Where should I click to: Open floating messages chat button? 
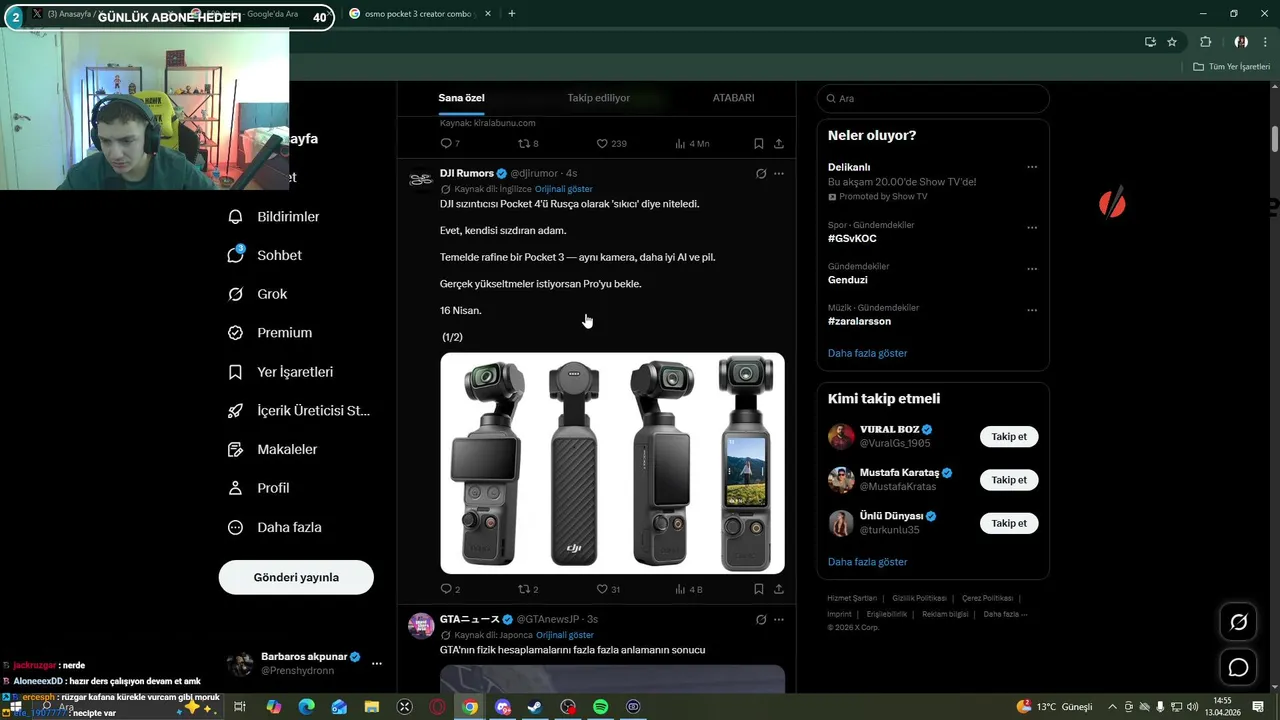[1238, 667]
